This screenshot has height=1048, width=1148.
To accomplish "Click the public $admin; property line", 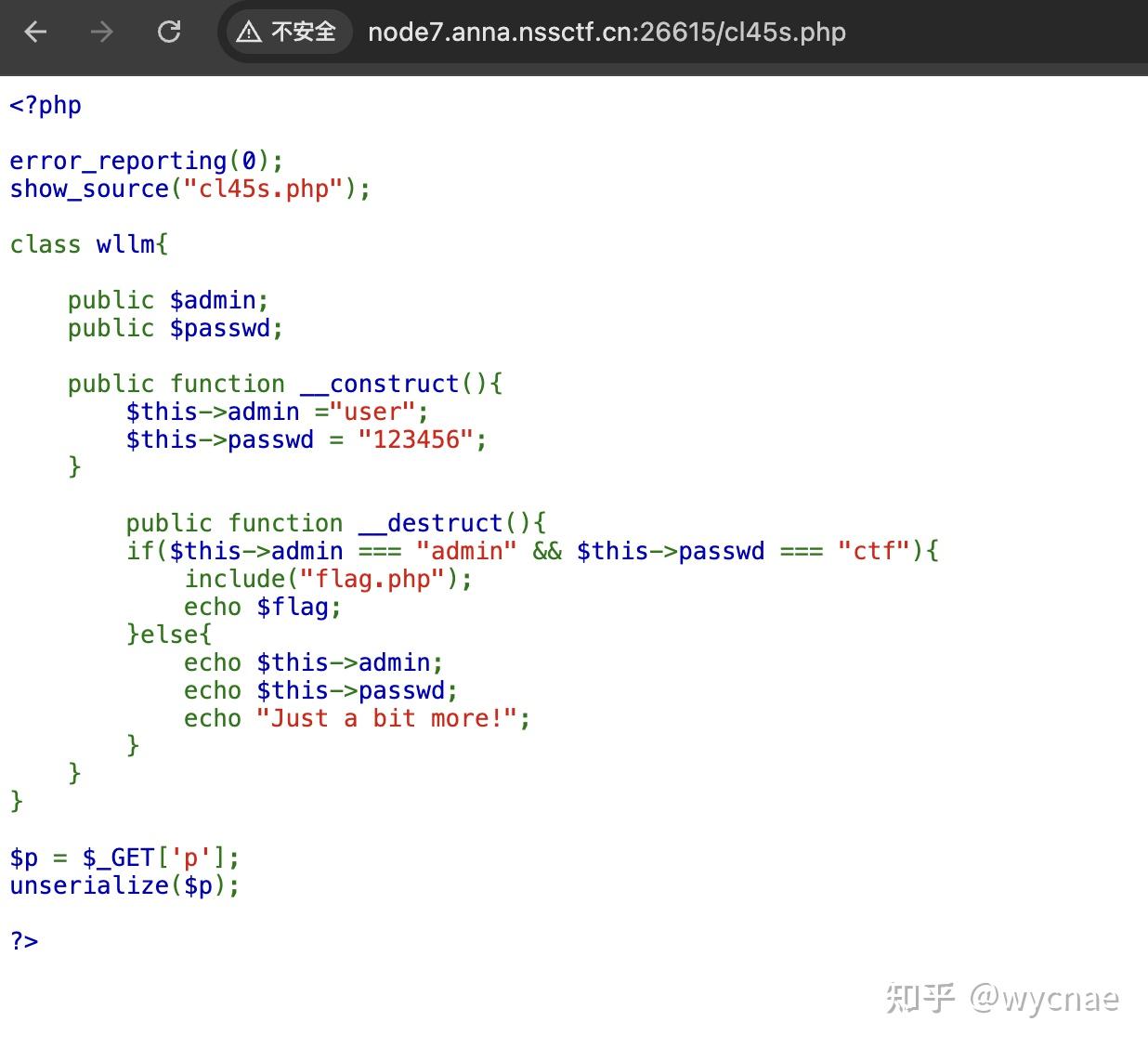I will (168, 300).
